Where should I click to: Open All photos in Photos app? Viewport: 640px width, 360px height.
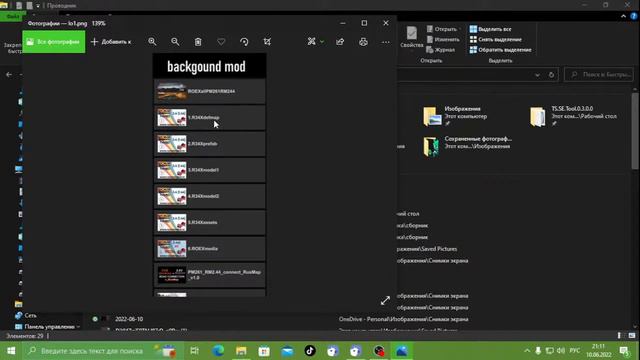pos(53,42)
